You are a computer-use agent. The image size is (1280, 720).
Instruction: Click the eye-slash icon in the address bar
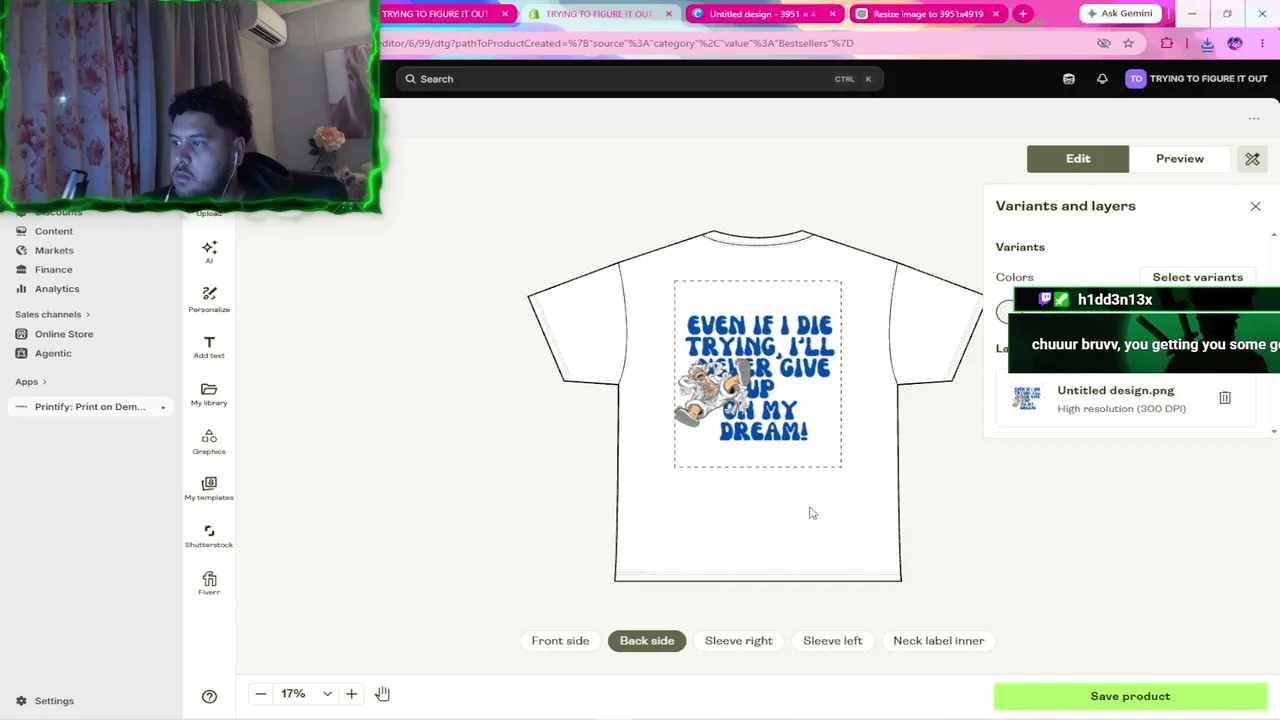click(1104, 43)
